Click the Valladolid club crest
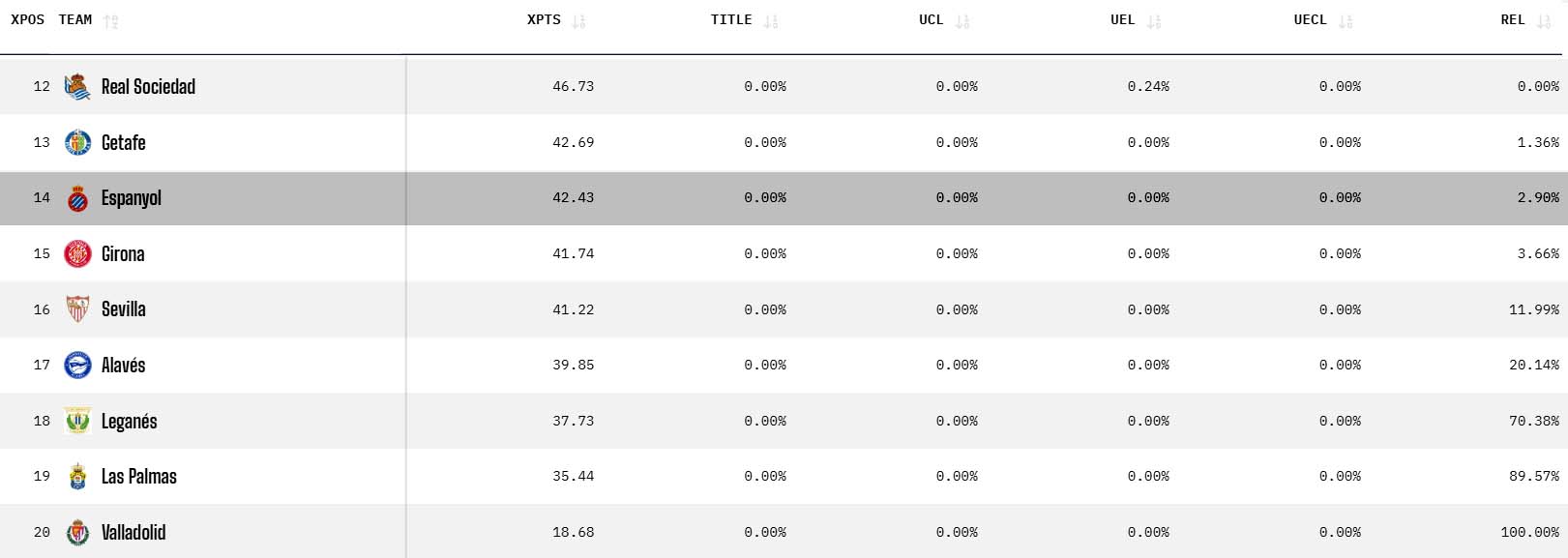1568x558 pixels. [x=77, y=533]
